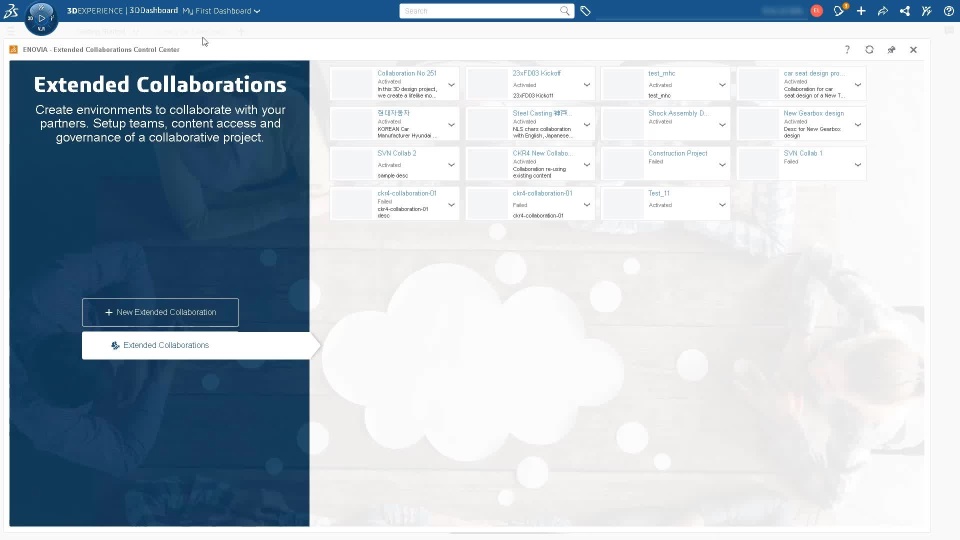Open the 23xFD03 Kickoff title link
The width and height of the screenshot is (960, 540).
pyautogui.click(x=536, y=73)
